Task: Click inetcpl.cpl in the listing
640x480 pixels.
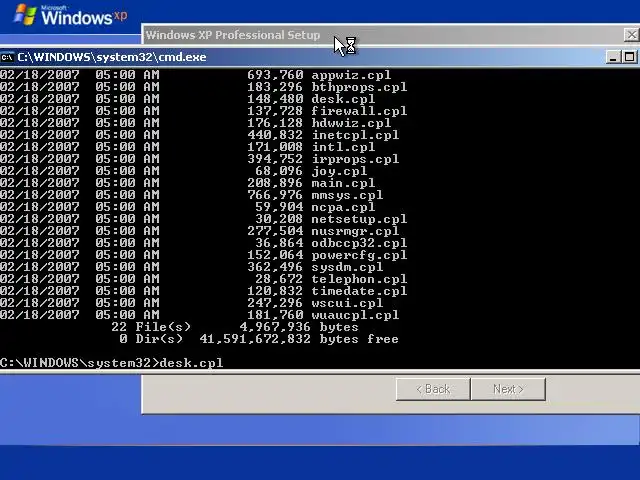Action: point(355,135)
